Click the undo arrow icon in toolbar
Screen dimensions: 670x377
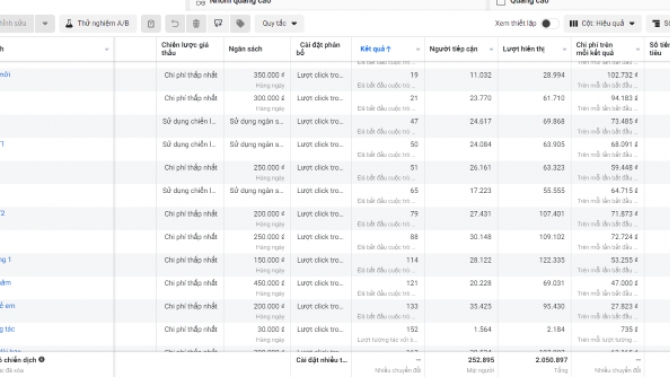click(x=175, y=24)
